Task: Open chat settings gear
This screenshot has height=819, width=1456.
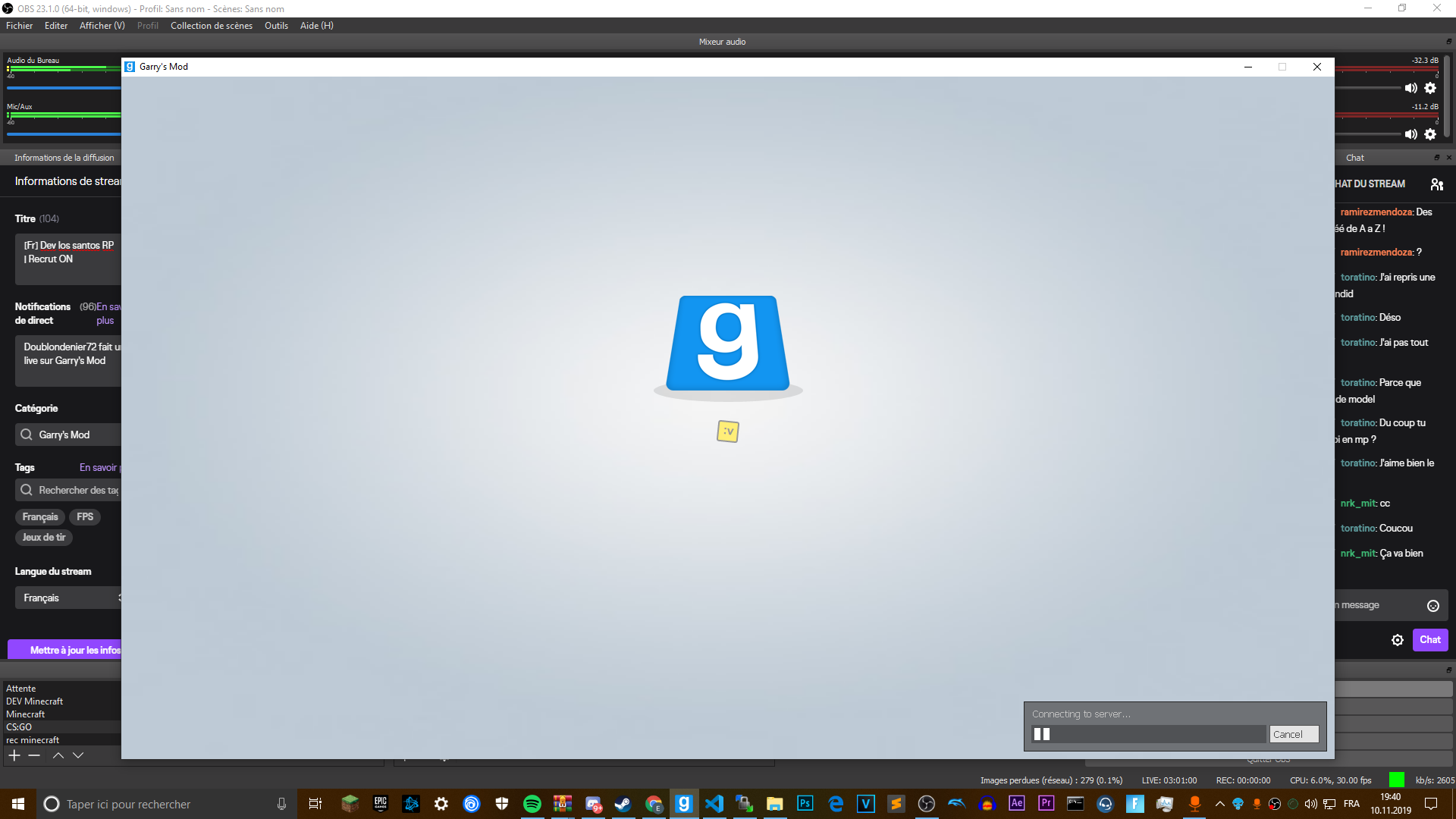Action: (x=1398, y=640)
